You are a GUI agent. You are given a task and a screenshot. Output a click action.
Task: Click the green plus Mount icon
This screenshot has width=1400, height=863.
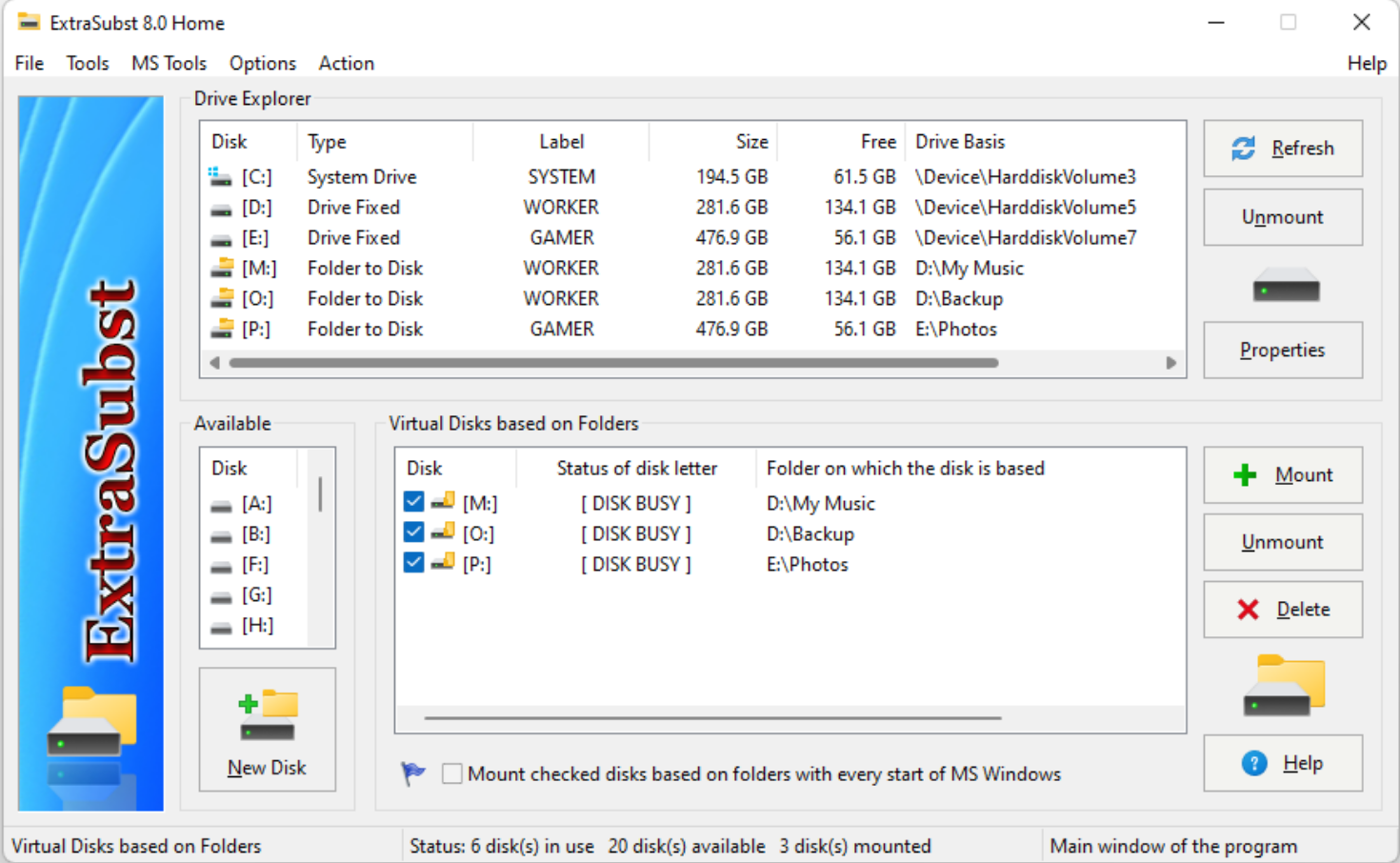[1245, 473]
